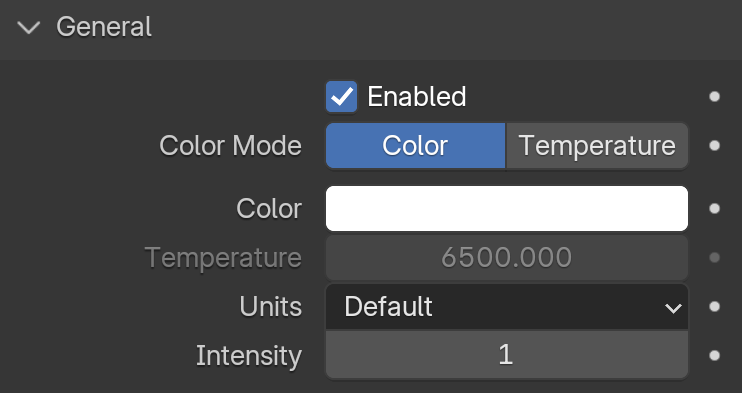Click the Units row label
Viewport: 742px width, 393px height.
pos(271,307)
